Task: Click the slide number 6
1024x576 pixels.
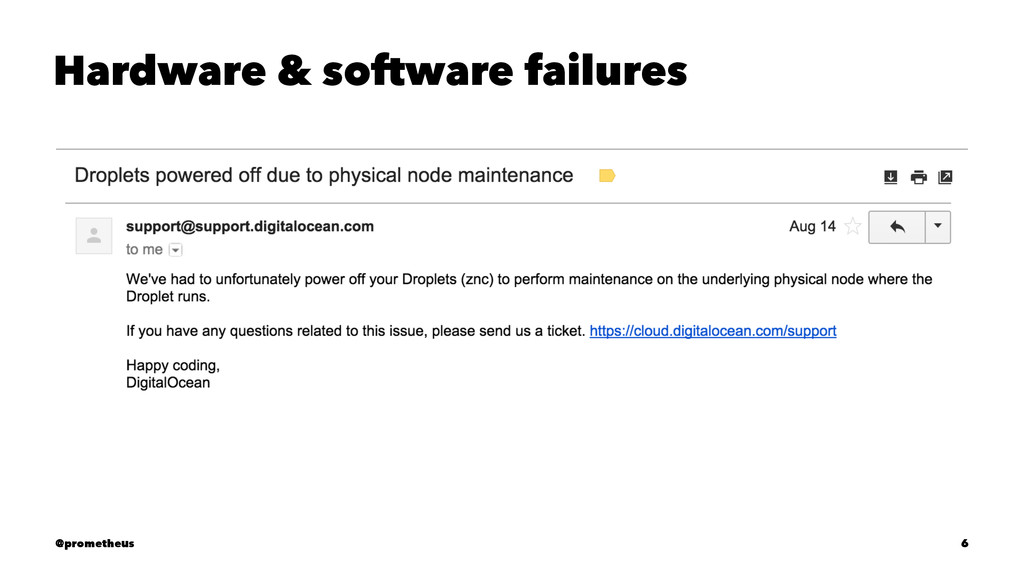Action: click(x=964, y=543)
